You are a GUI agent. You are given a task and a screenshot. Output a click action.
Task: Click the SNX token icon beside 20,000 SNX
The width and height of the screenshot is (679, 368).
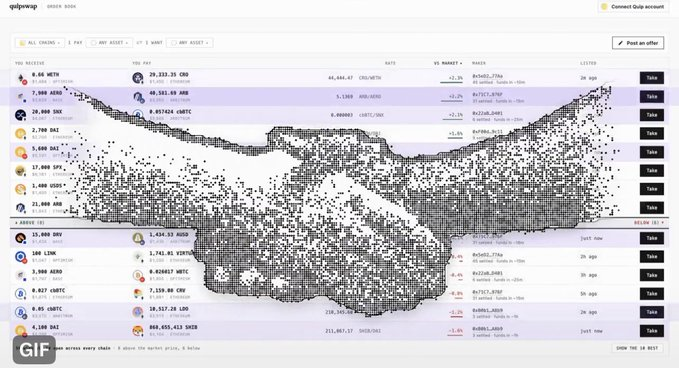point(20,115)
